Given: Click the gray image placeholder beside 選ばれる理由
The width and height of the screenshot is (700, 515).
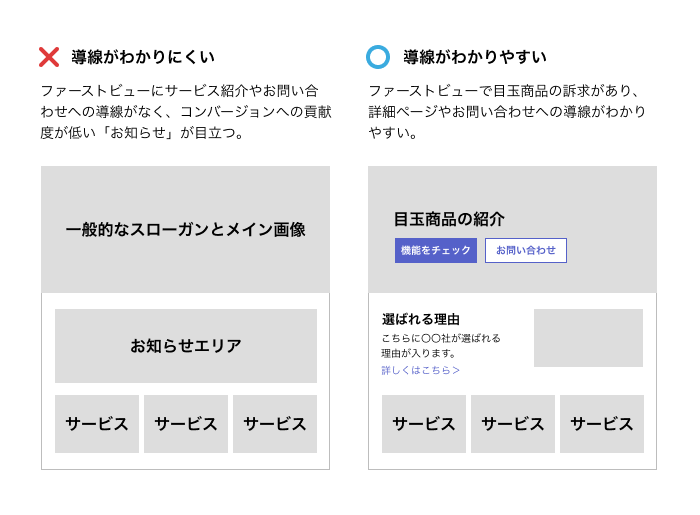Looking at the screenshot, I should [588, 338].
